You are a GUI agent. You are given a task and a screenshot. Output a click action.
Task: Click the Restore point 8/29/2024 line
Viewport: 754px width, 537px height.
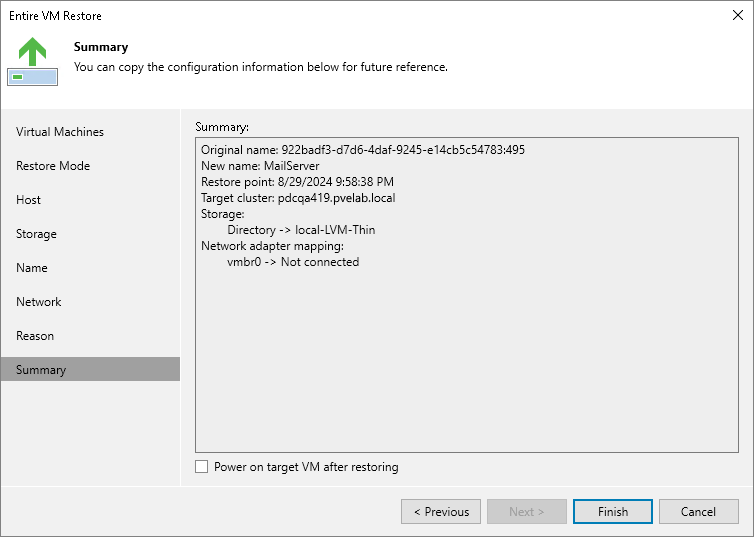point(297,182)
